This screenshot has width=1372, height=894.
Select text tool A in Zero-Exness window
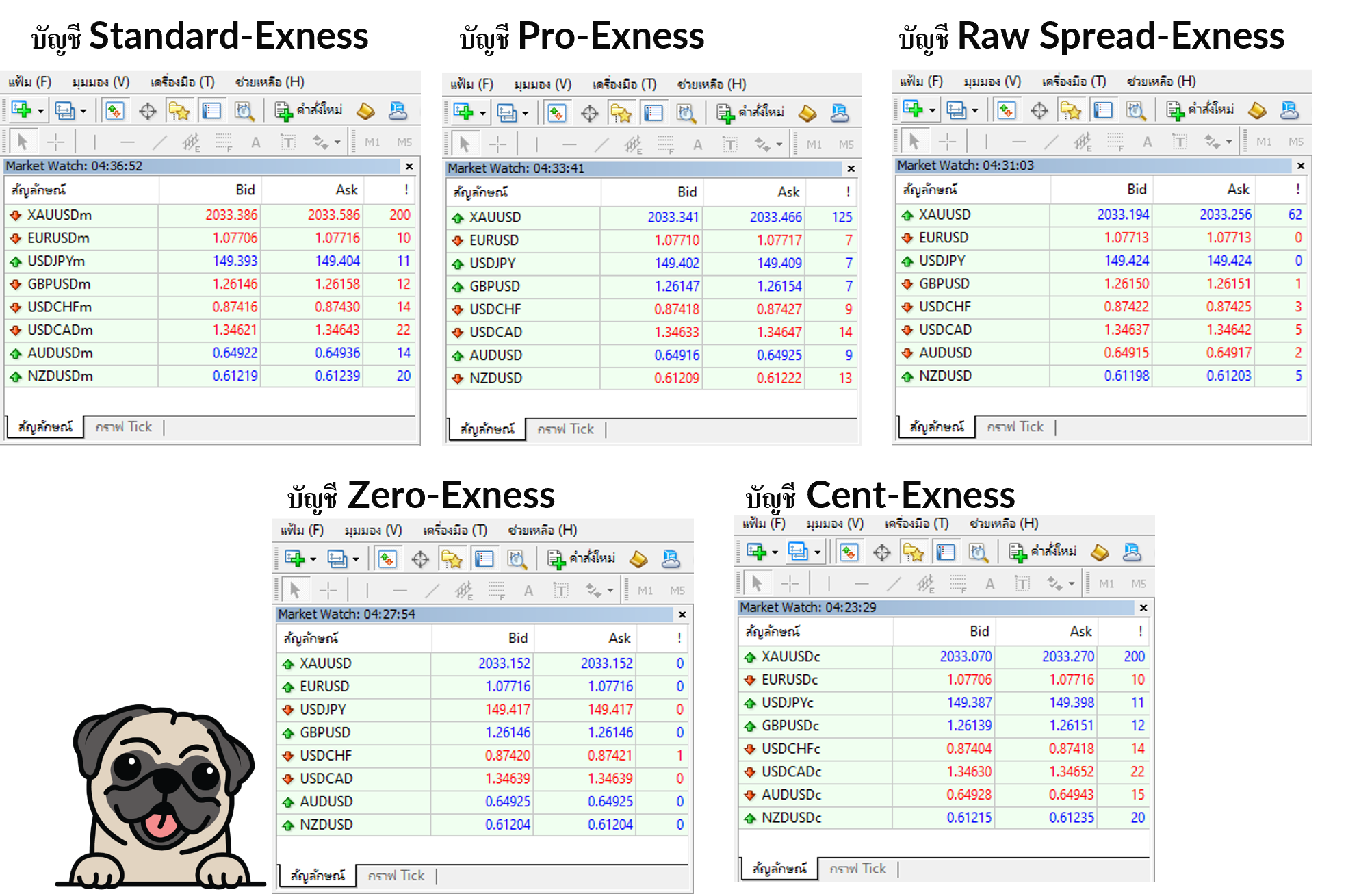tap(528, 590)
